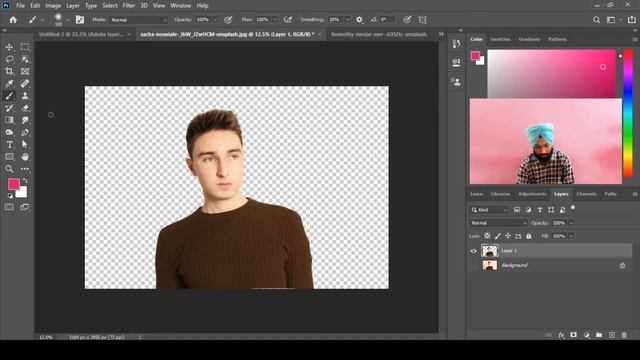Image resolution: width=640 pixels, height=360 pixels.
Task: Open the layer Kind filter dropdown
Action: point(489,210)
